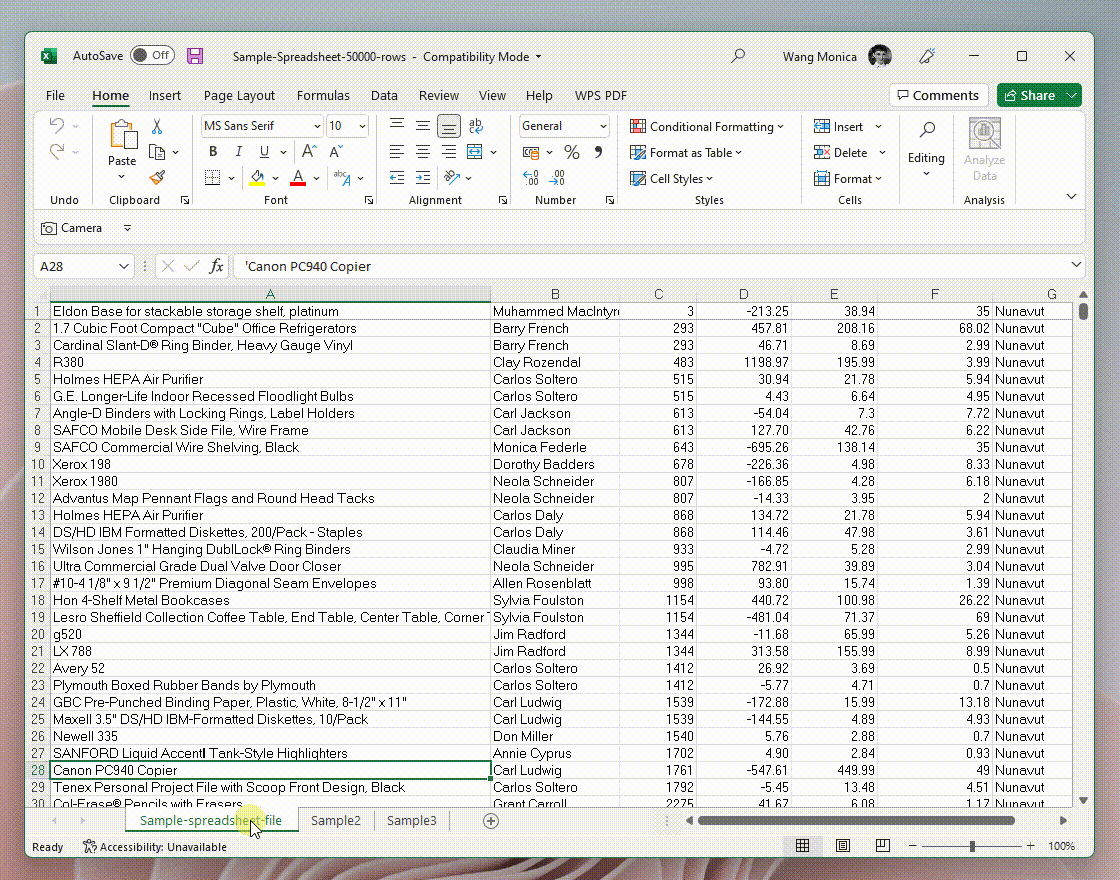Apply the Percent number style
Screen dimensions: 1120x880
click(x=571, y=152)
